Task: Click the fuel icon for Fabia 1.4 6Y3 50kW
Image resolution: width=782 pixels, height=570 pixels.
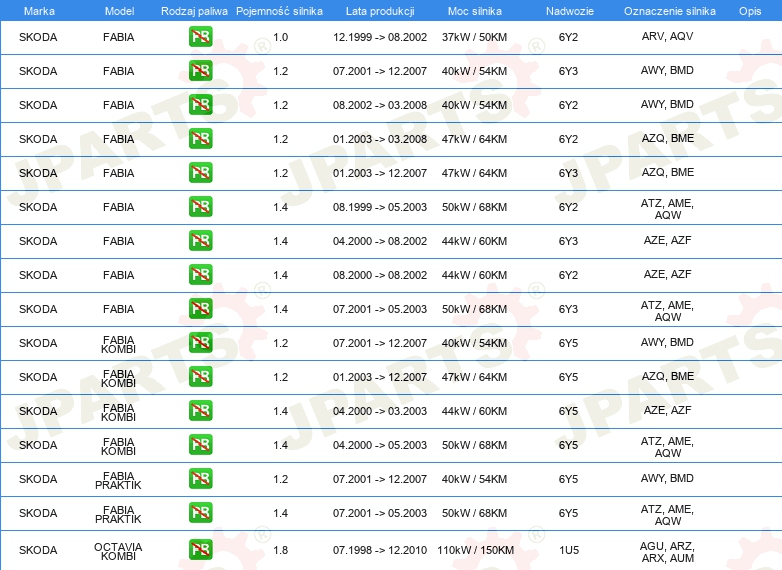Action: 200,308
